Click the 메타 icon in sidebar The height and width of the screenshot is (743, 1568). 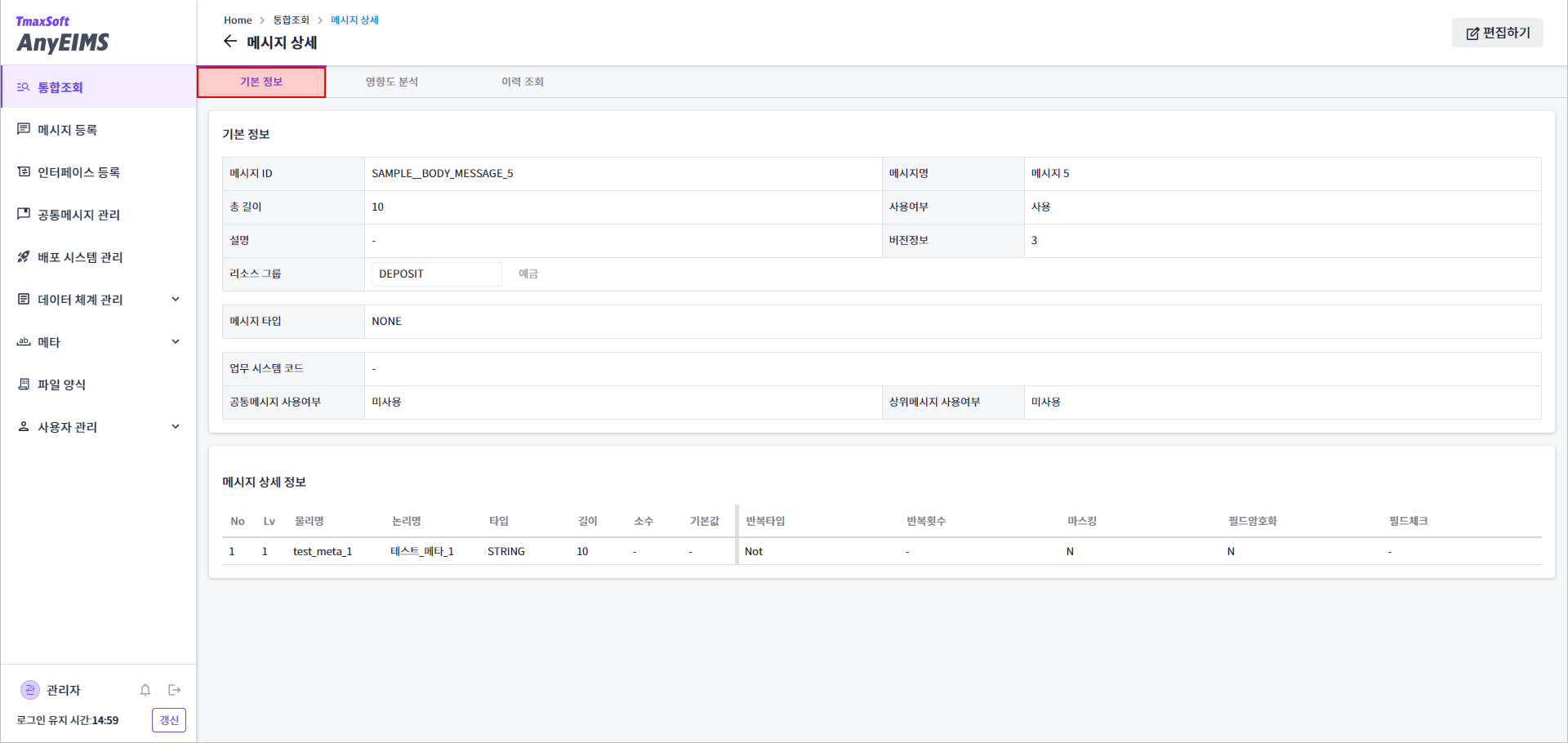coord(24,341)
